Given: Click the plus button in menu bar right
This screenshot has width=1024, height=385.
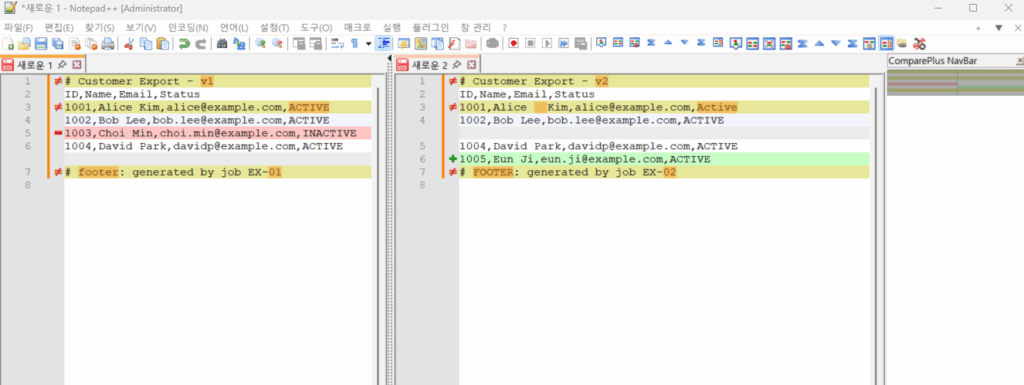Looking at the screenshot, I should pyautogui.click(x=978, y=28).
